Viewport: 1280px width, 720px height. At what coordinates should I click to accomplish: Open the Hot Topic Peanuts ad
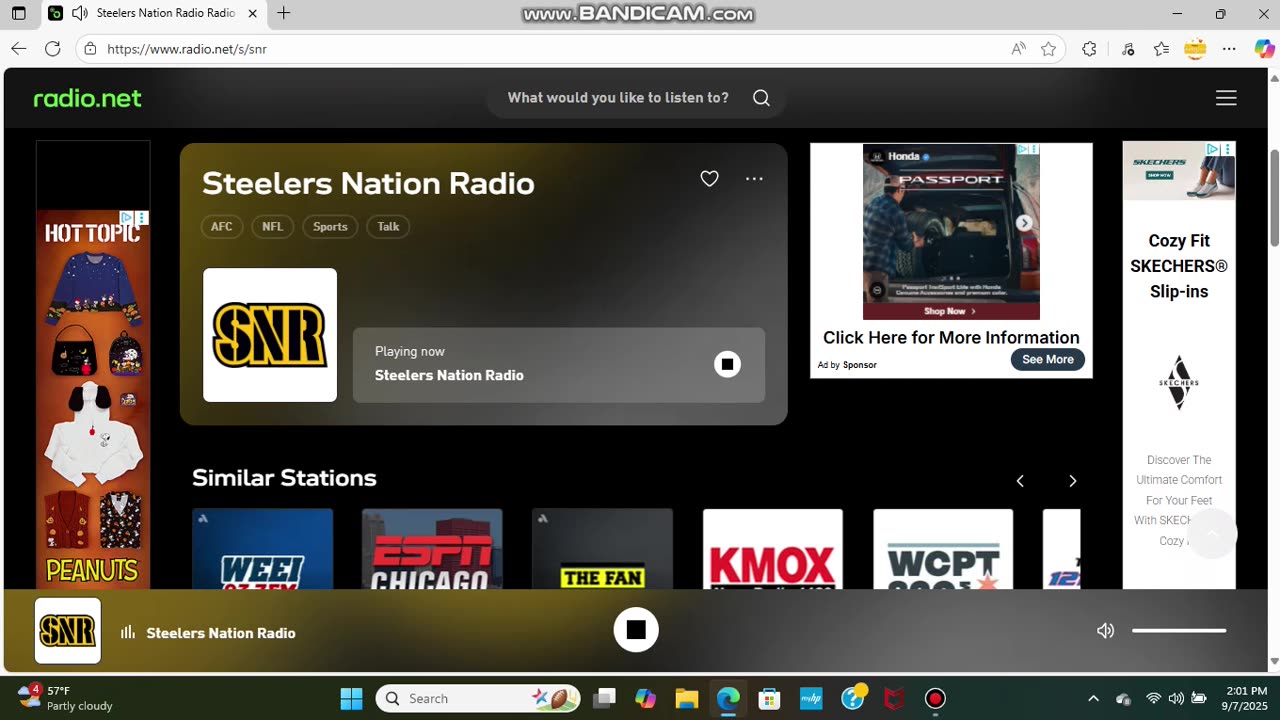(93, 399)
